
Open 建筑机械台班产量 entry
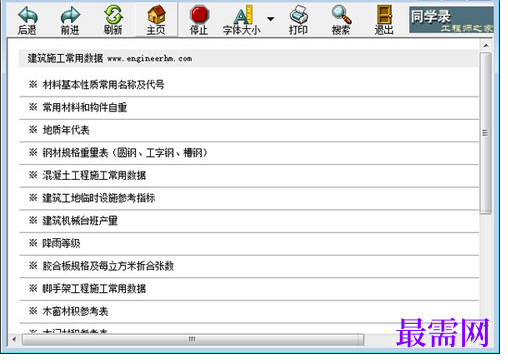(x=80, y=221)
